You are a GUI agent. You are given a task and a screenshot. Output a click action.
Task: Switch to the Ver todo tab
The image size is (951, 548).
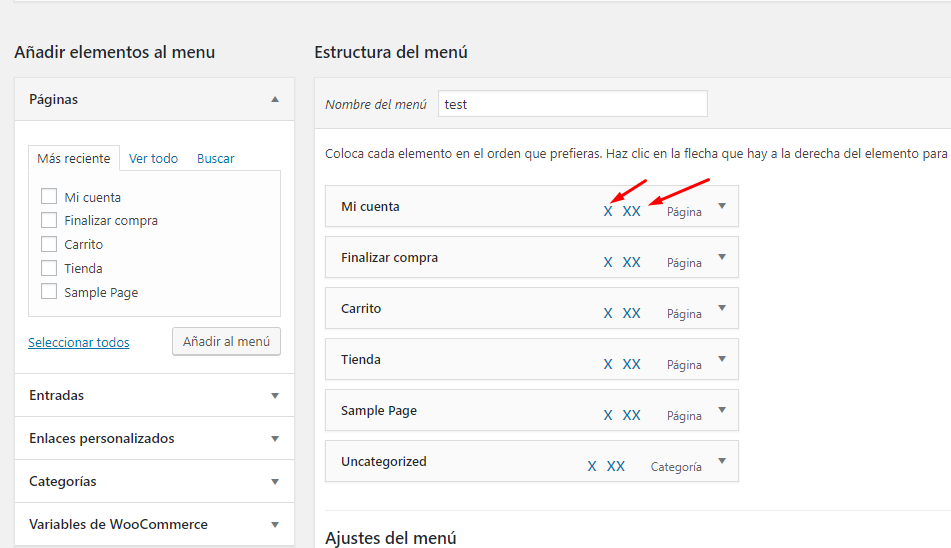click(153, 158)
